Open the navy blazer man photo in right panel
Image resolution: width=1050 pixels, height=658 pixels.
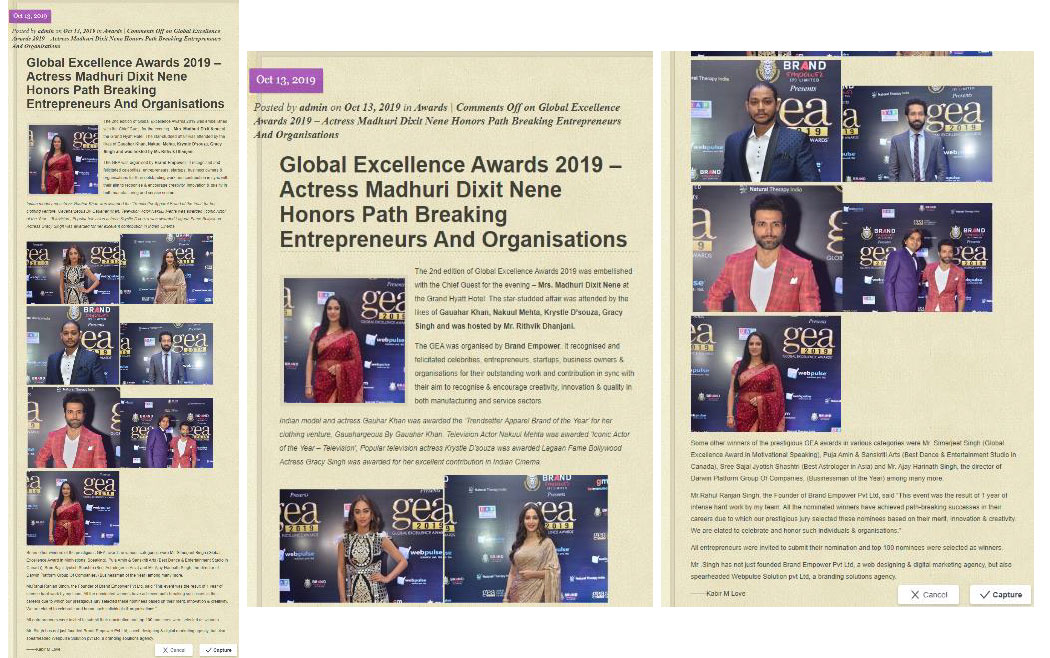(765, 120)
